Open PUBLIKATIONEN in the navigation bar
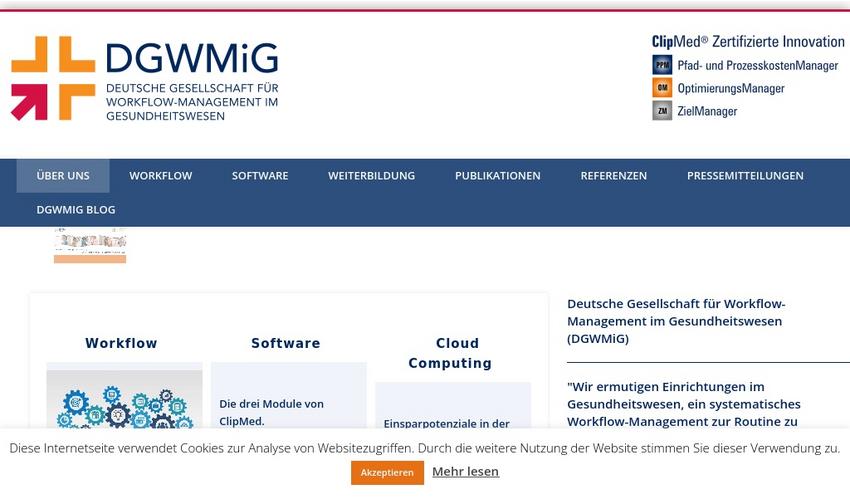850x500 pixels. pyautogui.click(x=498, y=176)
